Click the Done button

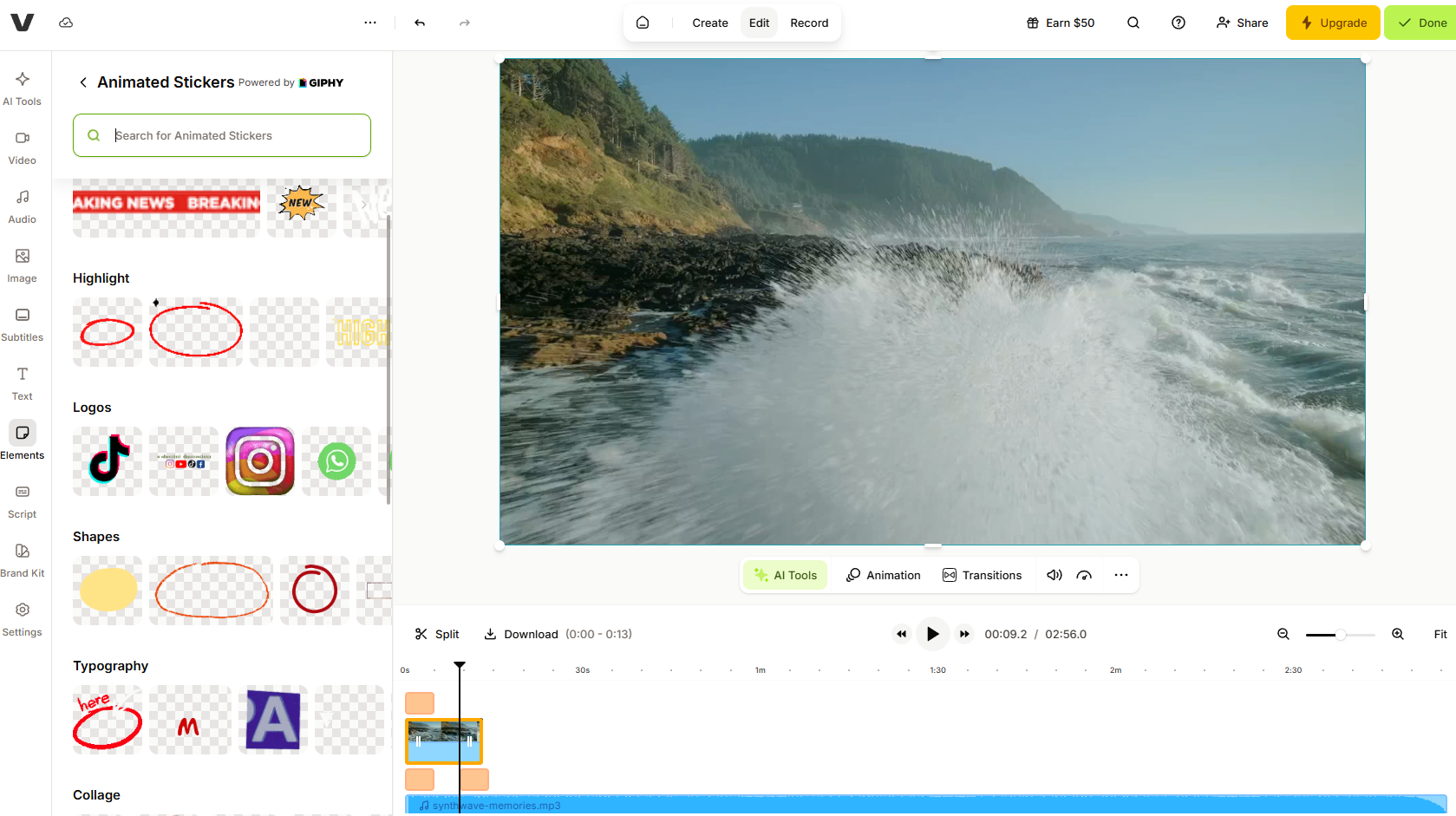click(1422, 23)
